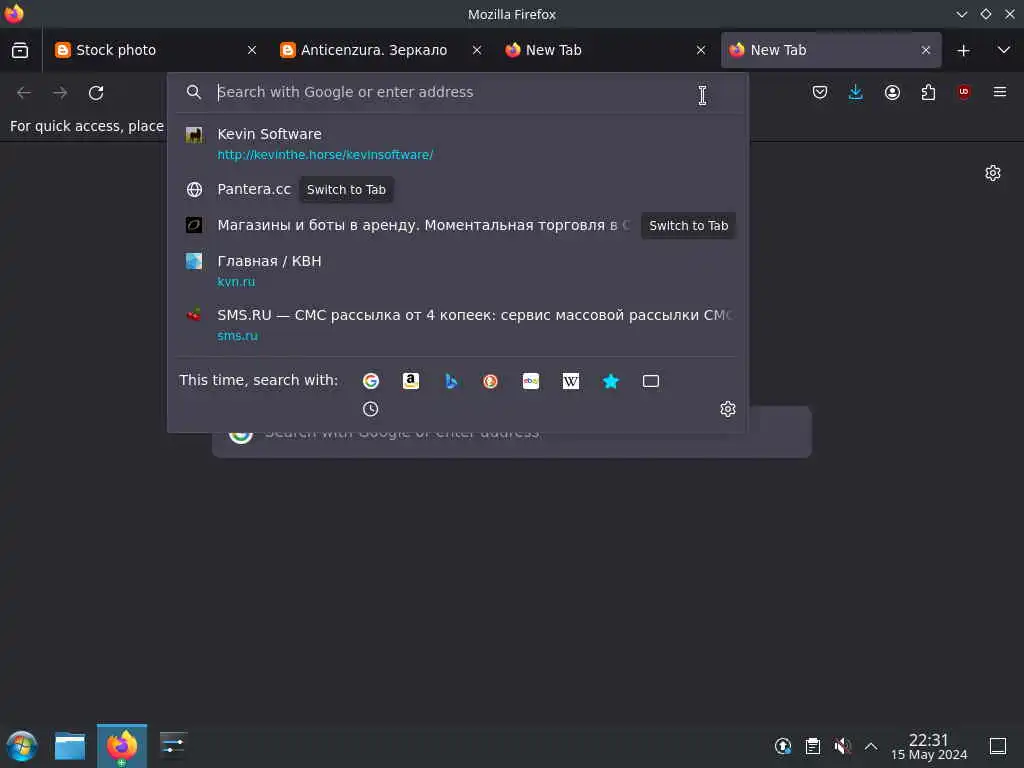Open Save to Pocket icon

(x=820, y=93)
